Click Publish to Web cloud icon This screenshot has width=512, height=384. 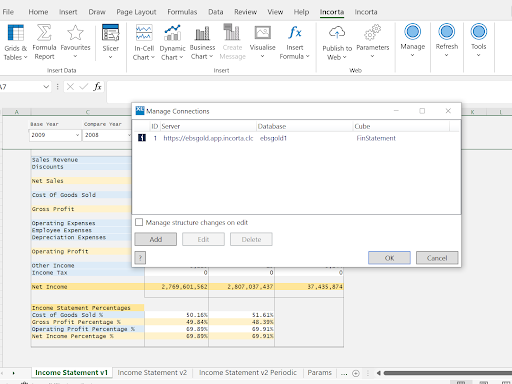[337, 33]
